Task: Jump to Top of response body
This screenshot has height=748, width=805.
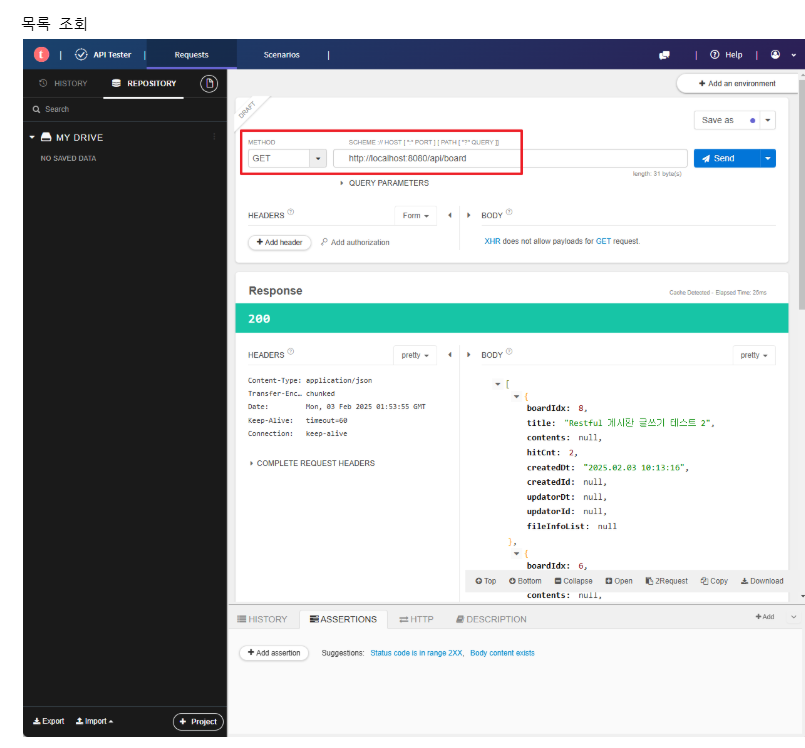Action: pyautogui.click(x=486, y=581)
